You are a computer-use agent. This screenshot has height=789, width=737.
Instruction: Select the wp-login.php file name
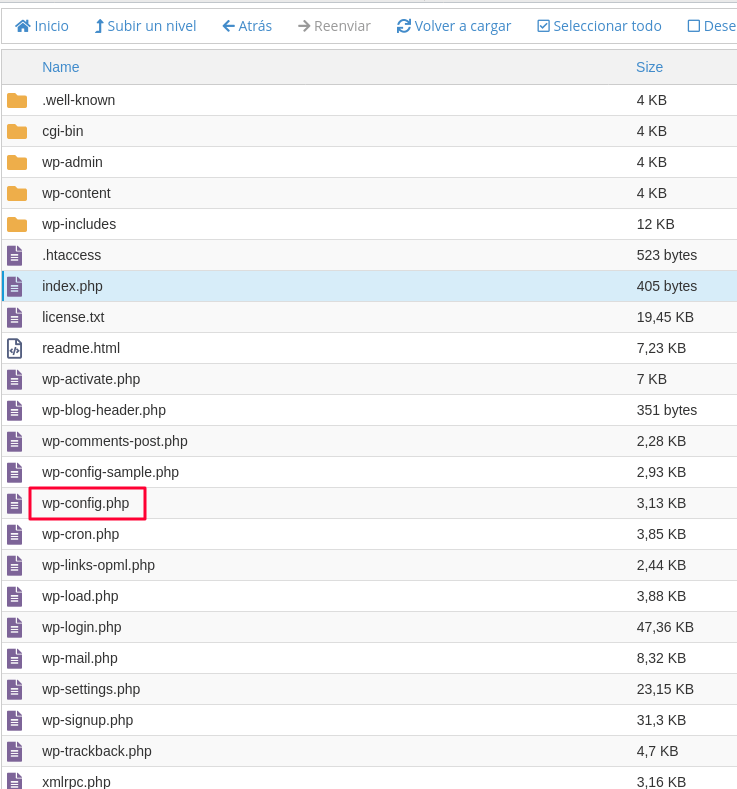(x=82, y=627)
